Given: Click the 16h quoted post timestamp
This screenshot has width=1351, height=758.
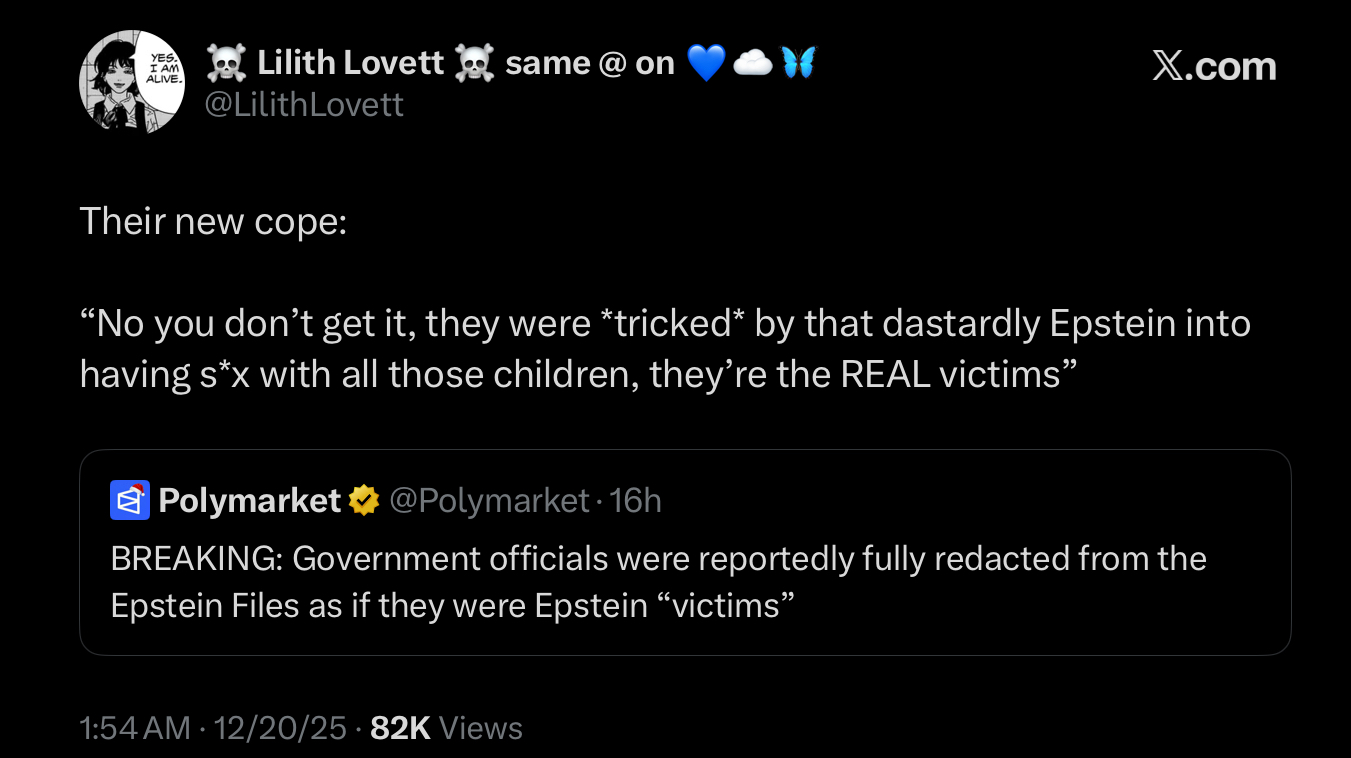Looking at the screenshot, I should coord(636,500).
